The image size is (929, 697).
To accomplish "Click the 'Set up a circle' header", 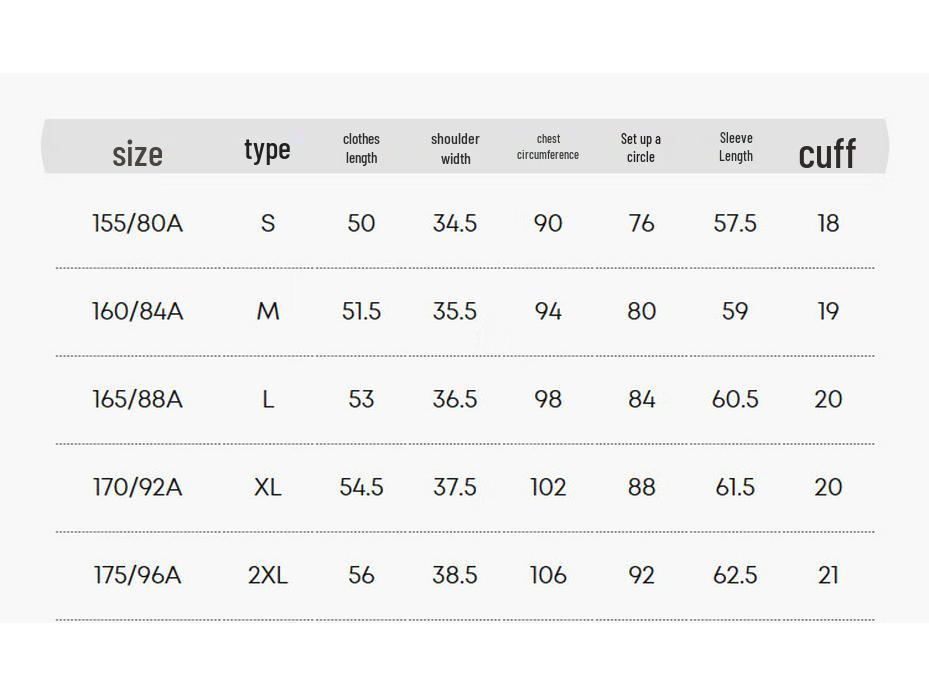I will (641, 148).
